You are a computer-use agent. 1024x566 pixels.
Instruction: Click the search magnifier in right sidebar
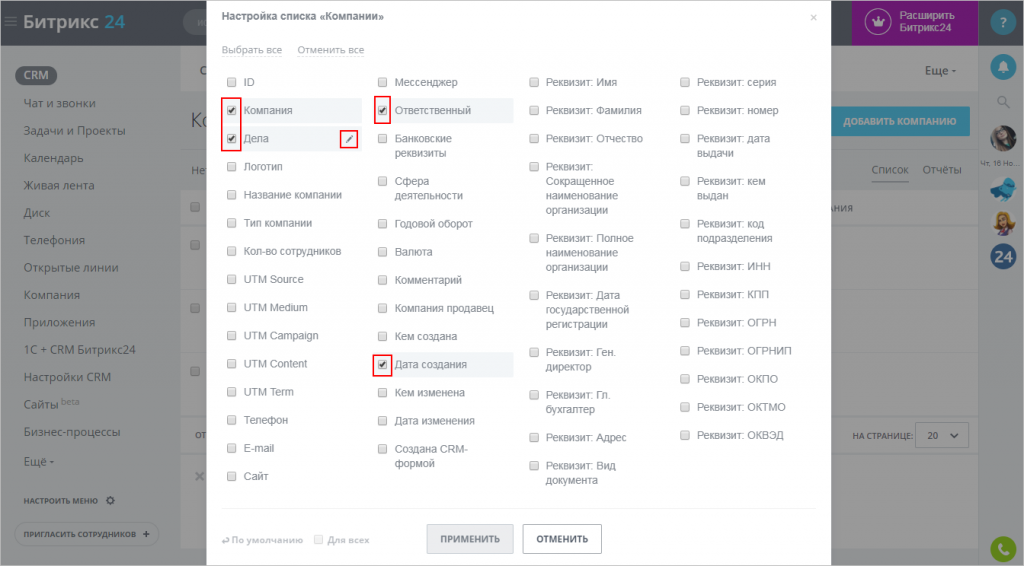coord(1003,101)
